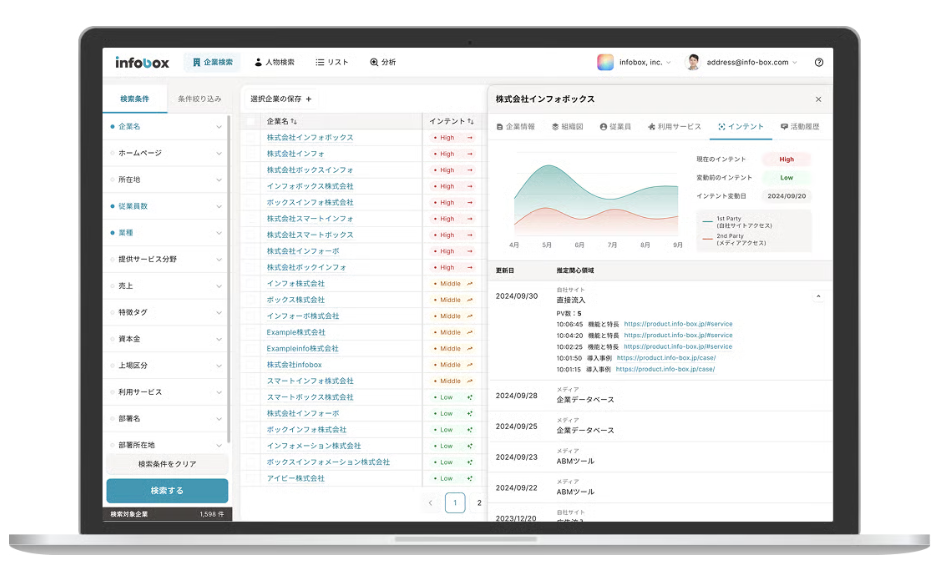Check the box for 株式会社インフォ row
940x566 pixels.
tap(251, 154)
